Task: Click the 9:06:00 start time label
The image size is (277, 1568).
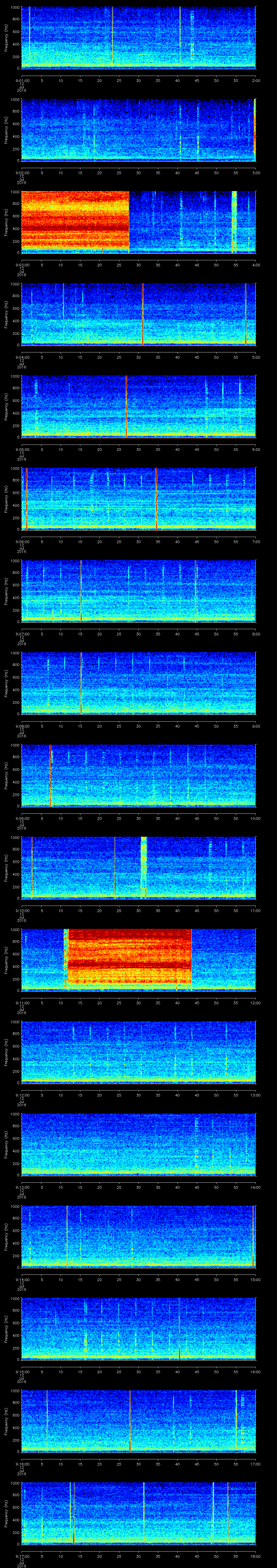Action: [x=22, y=542]
